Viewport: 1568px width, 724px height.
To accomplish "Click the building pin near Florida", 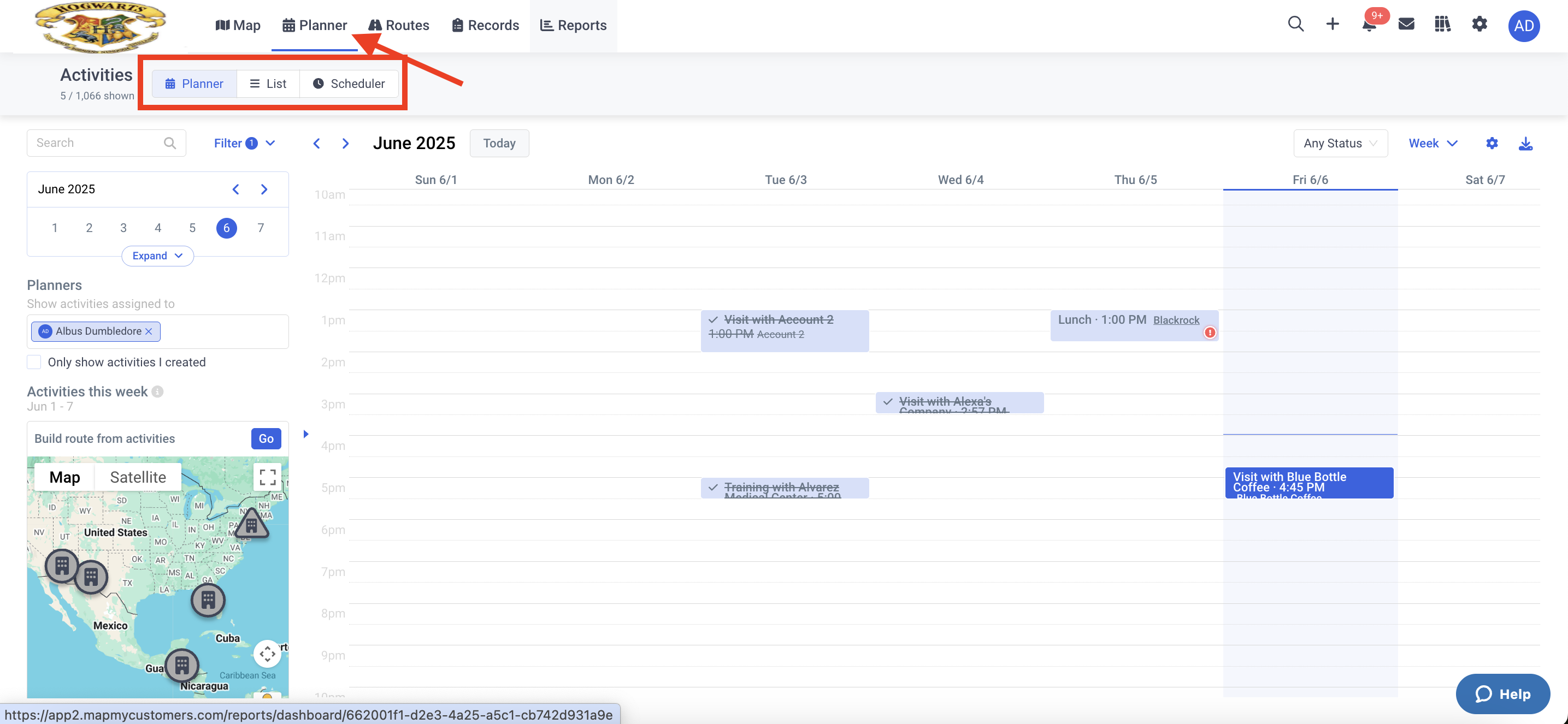I will [208, 601].
